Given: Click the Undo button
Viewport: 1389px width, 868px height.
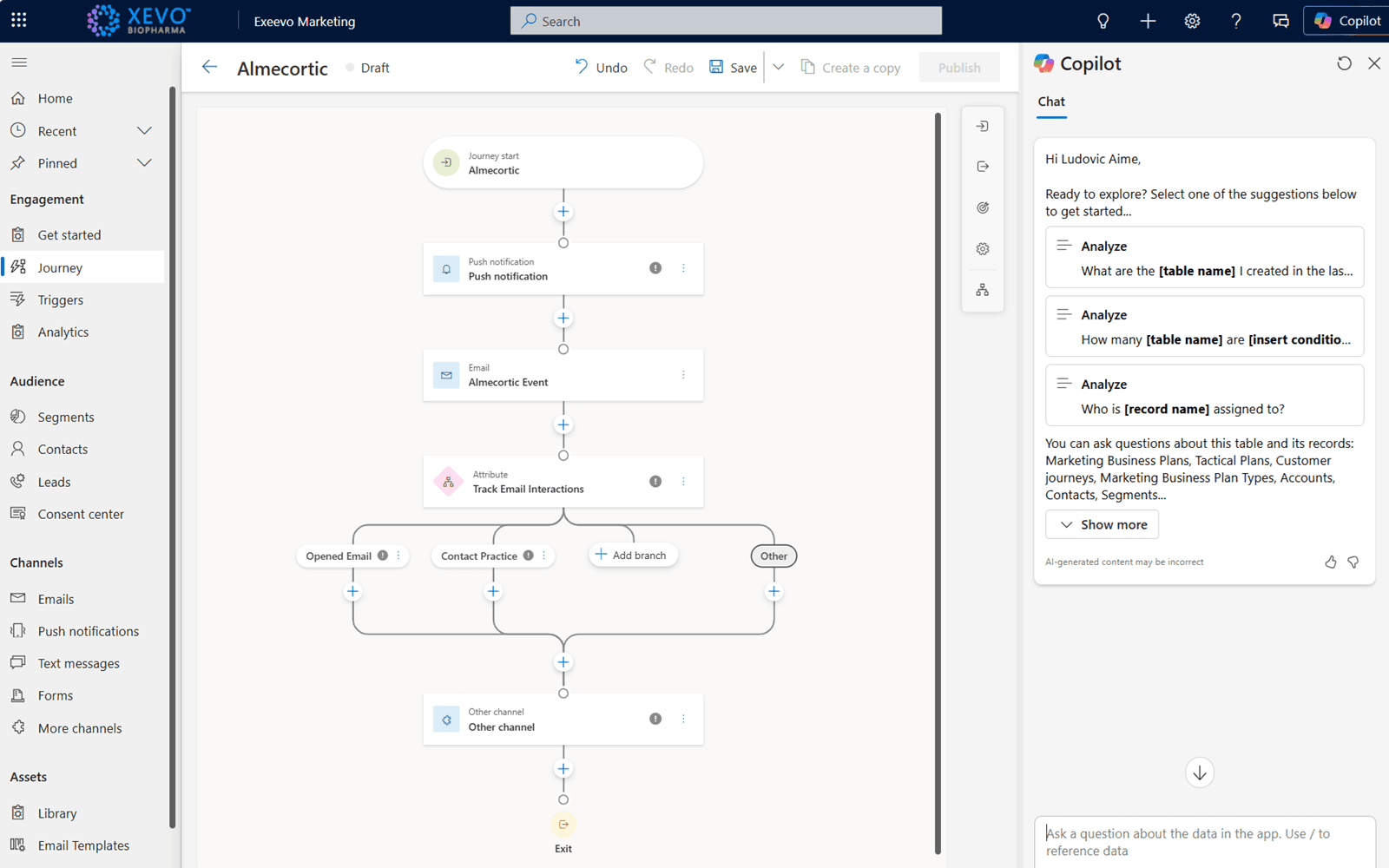Looking at the screenshot, I should click(601, 68).
